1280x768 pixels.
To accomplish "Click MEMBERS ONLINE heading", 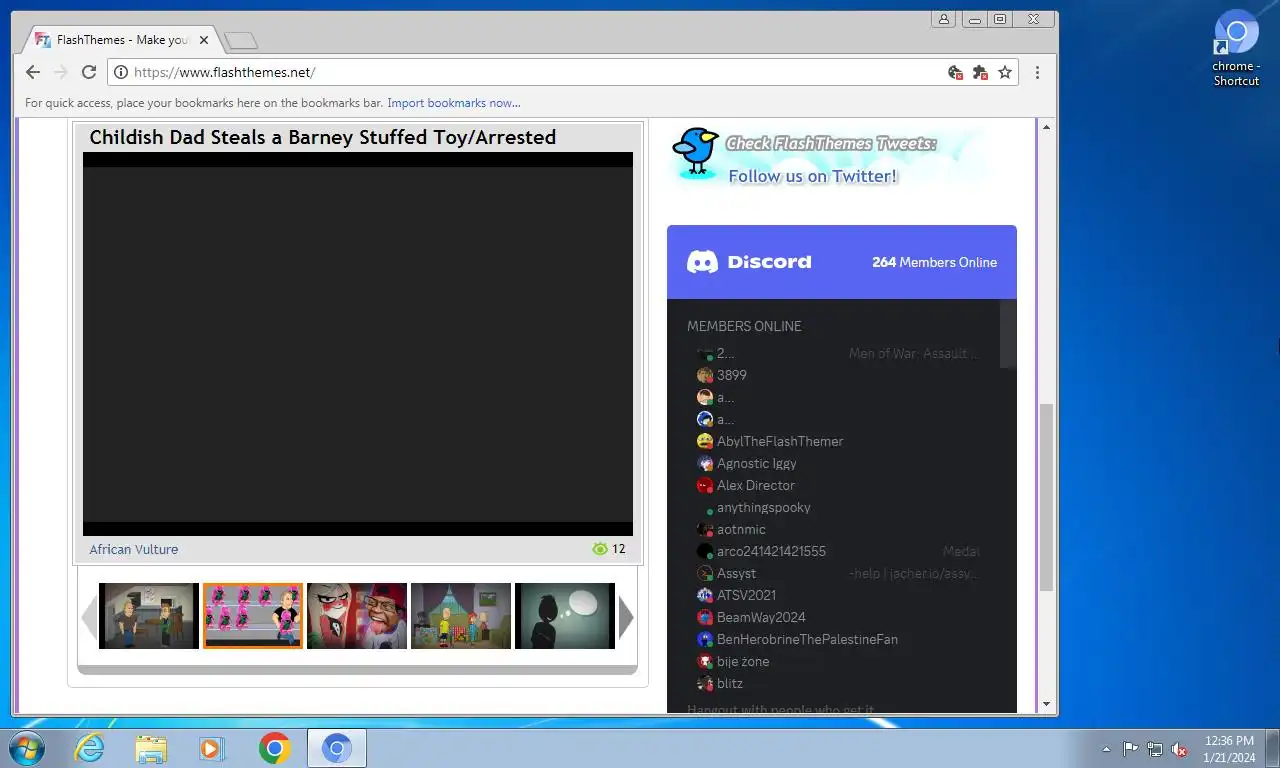I will click(744, 326).
